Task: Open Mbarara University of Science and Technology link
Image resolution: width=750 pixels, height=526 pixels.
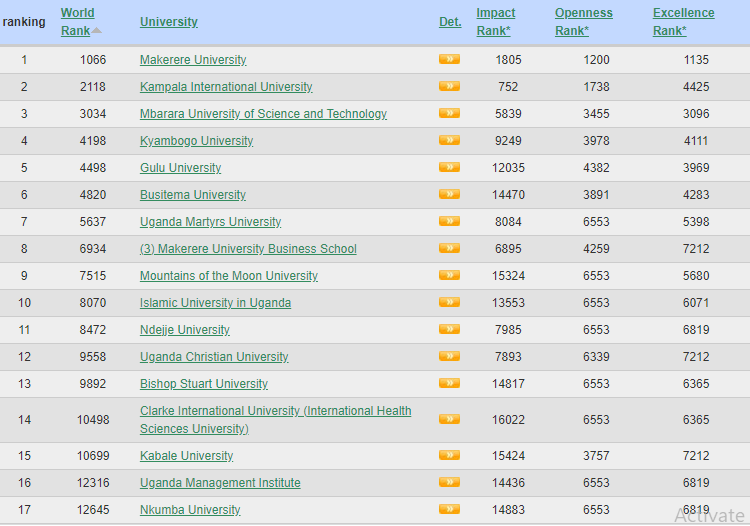Action: pyautogui.click(x=263, y=114)
